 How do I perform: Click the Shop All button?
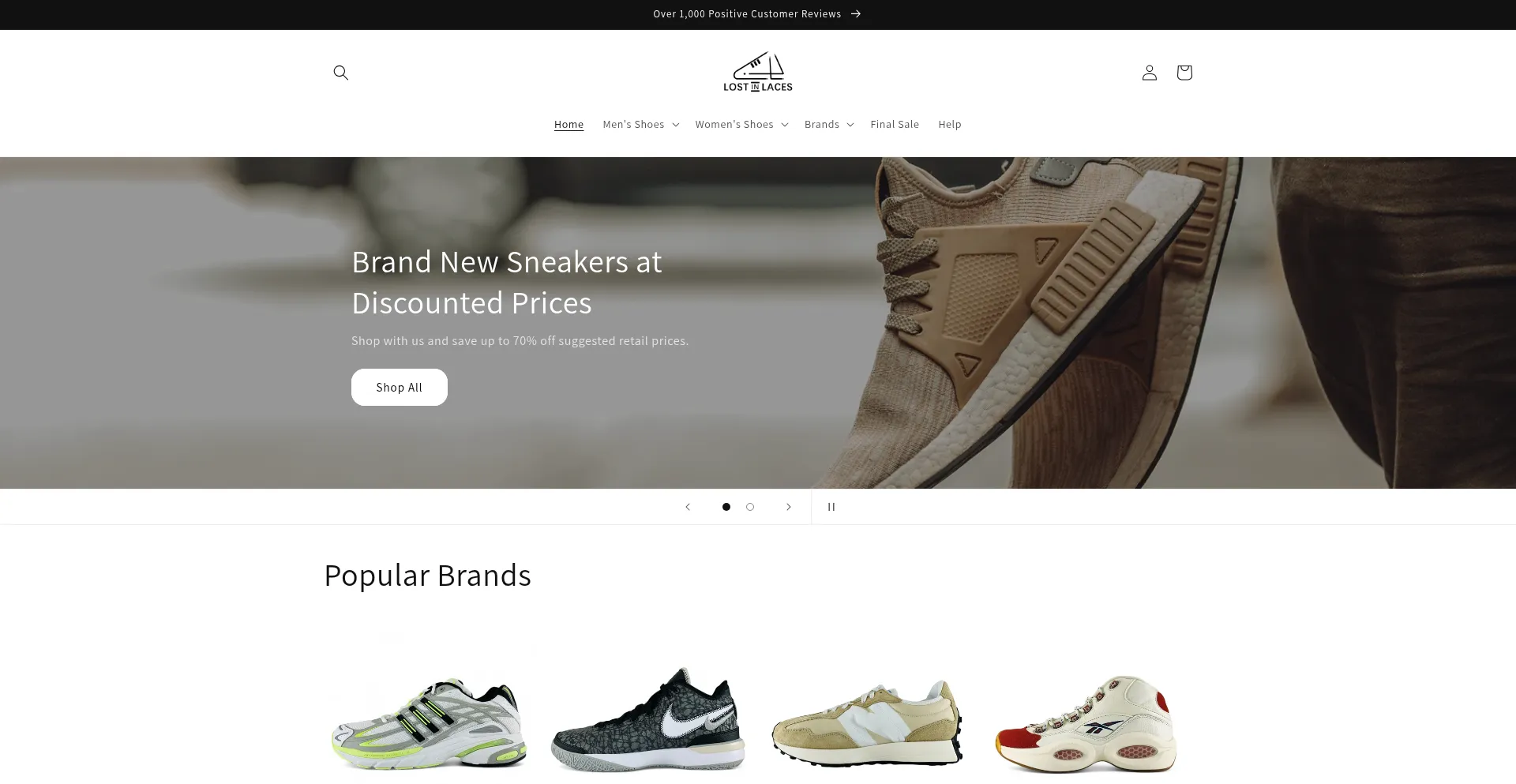400,388
